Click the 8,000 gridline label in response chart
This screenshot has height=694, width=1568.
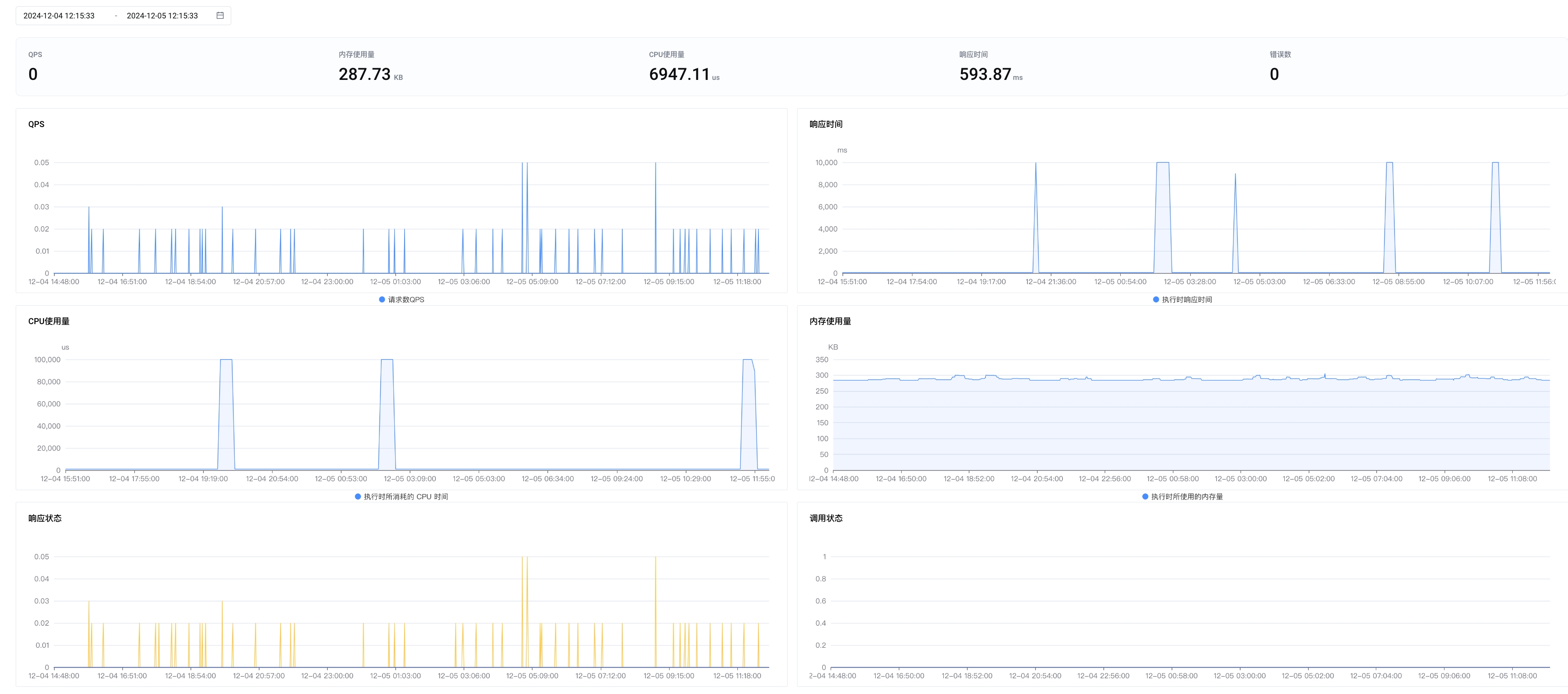tap(828, 184)
